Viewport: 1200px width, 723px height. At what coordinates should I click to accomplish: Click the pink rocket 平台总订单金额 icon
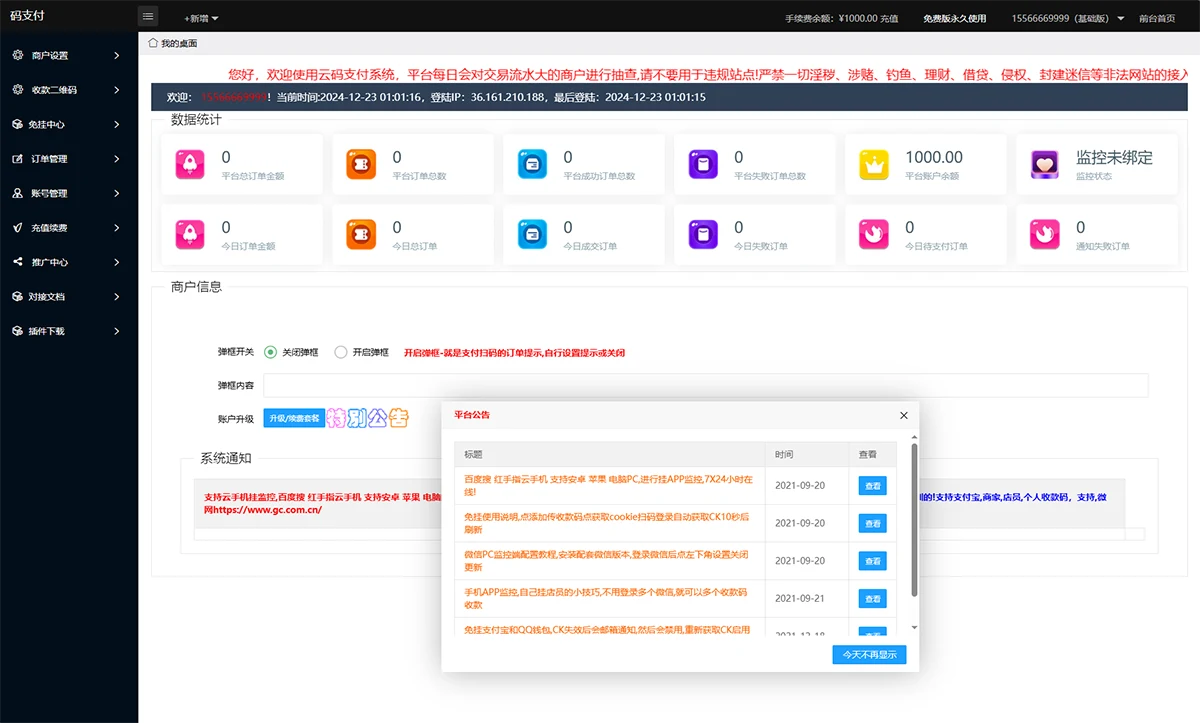pyautogui.click(x=190, y=164)
